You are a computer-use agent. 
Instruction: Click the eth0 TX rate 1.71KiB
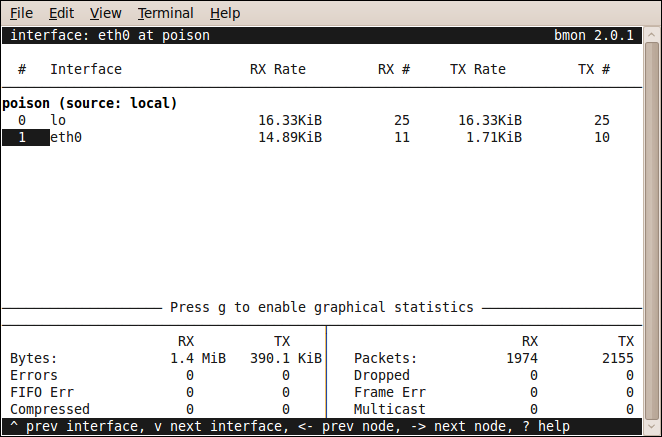(x=494, y=137)
